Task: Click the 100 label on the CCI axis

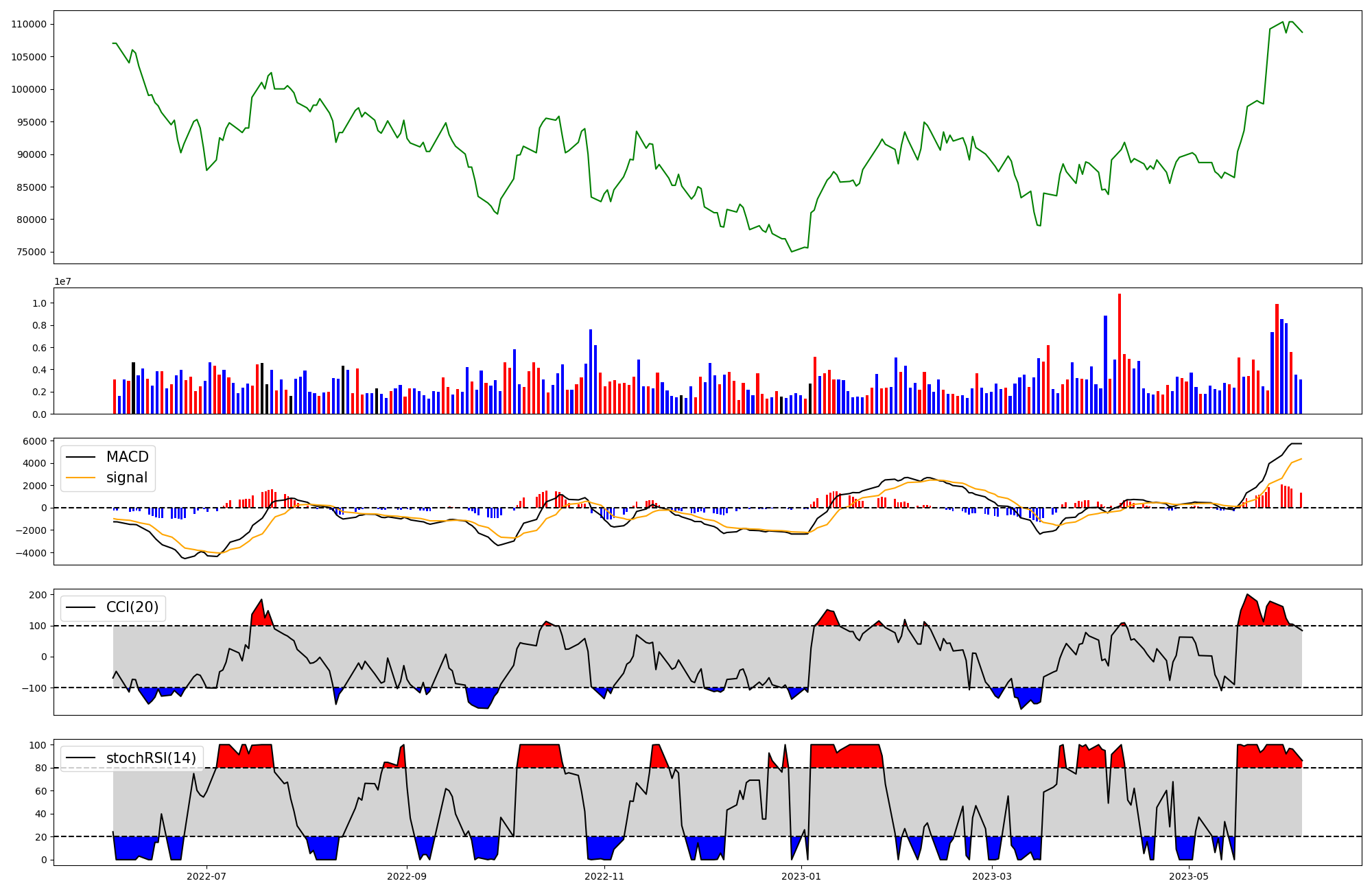Action: 38,626
